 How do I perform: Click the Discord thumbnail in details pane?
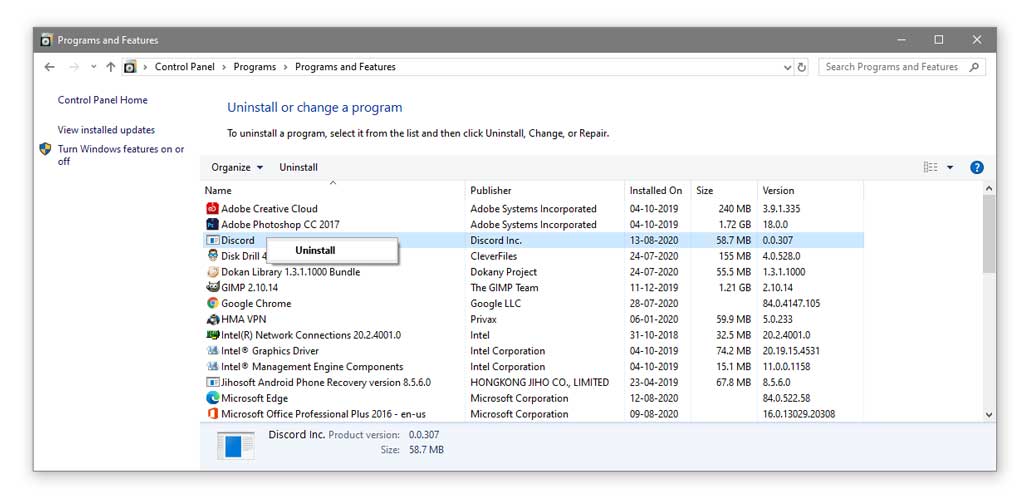coord(235,445)
